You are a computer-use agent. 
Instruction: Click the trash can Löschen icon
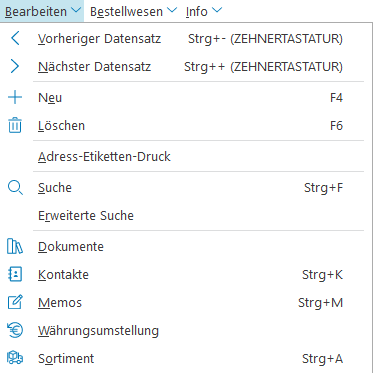pos(15,126)
